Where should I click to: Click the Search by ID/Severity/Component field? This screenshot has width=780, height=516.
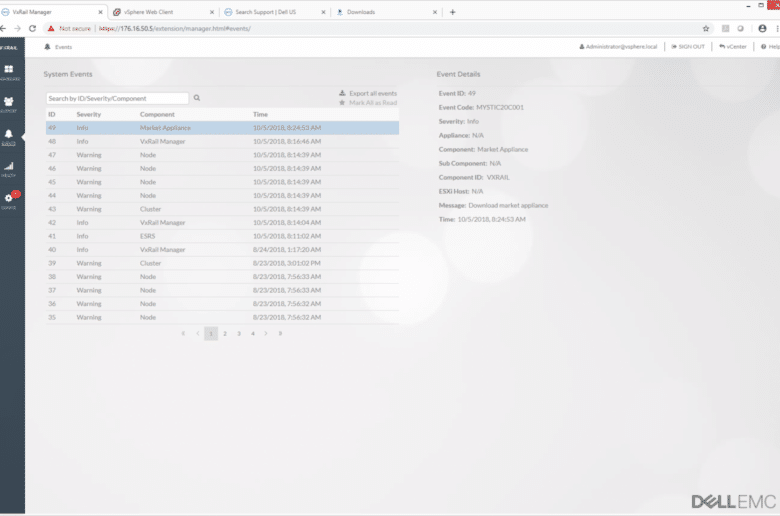coord(117,99)
